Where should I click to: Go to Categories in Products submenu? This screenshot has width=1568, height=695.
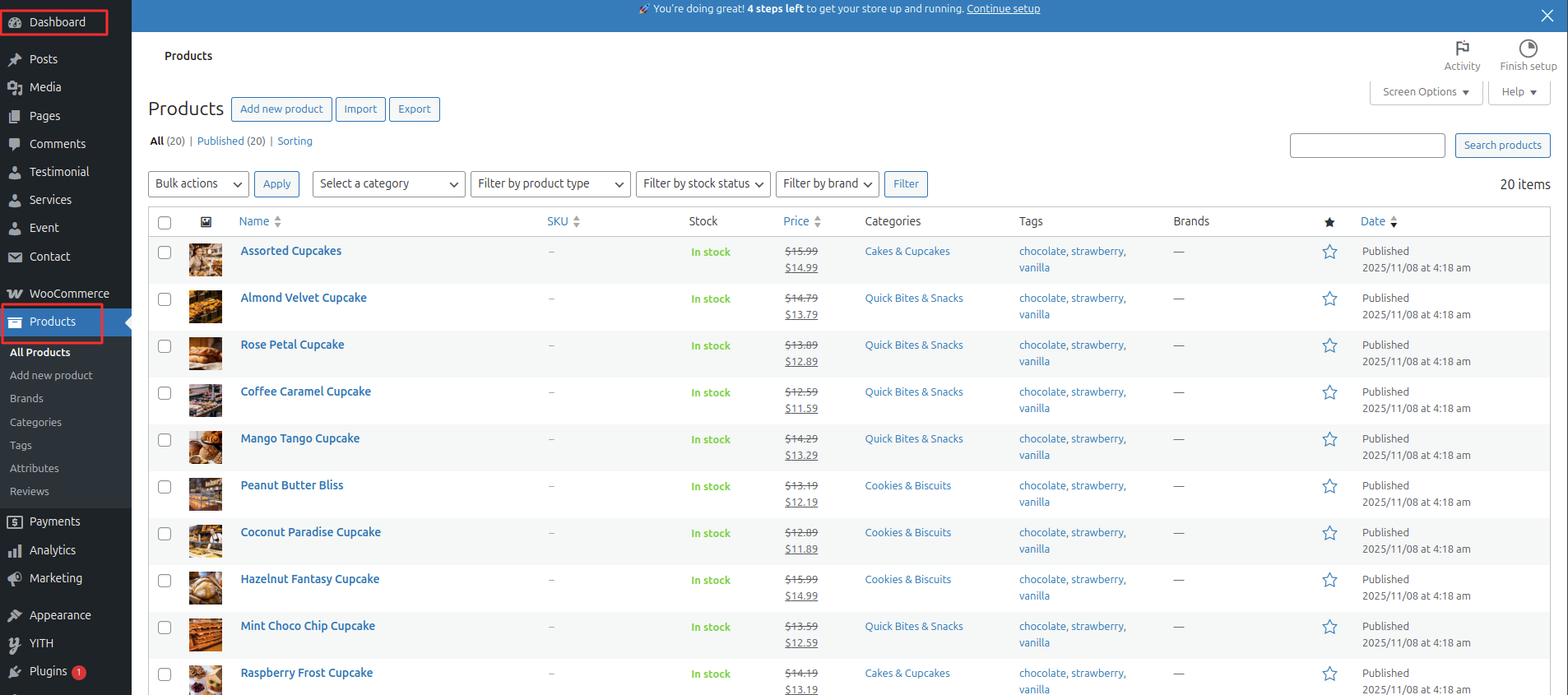point(35,422)
